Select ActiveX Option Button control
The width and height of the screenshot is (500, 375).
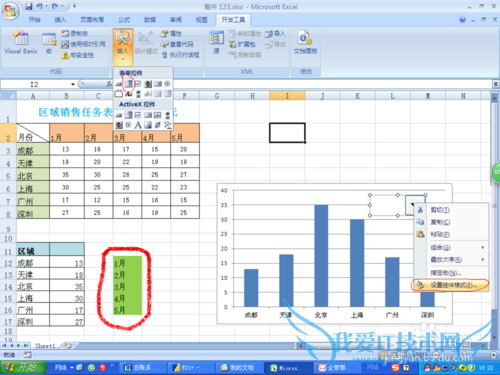coord(128,125)
